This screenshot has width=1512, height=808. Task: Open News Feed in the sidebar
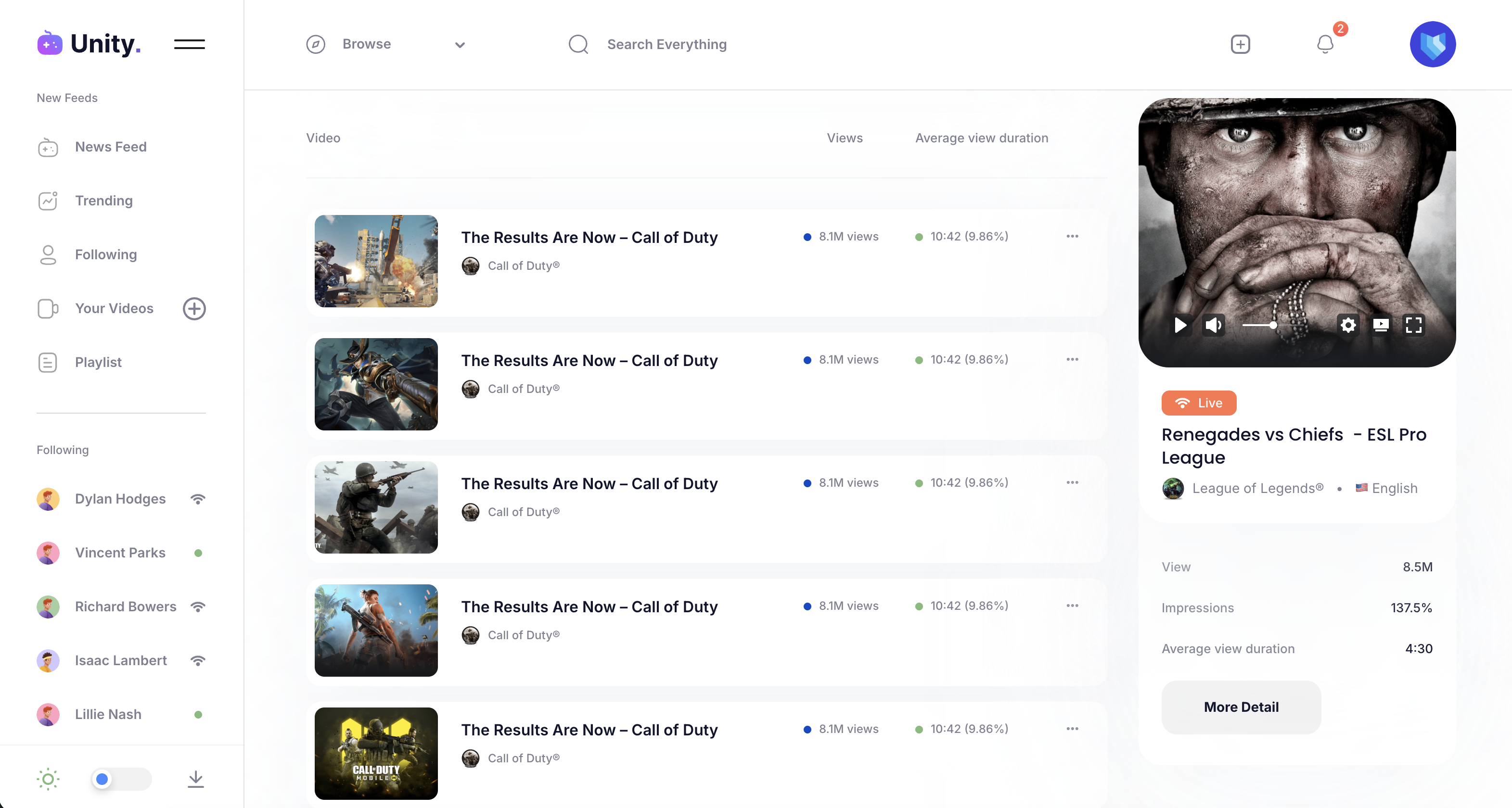point(111,147)
